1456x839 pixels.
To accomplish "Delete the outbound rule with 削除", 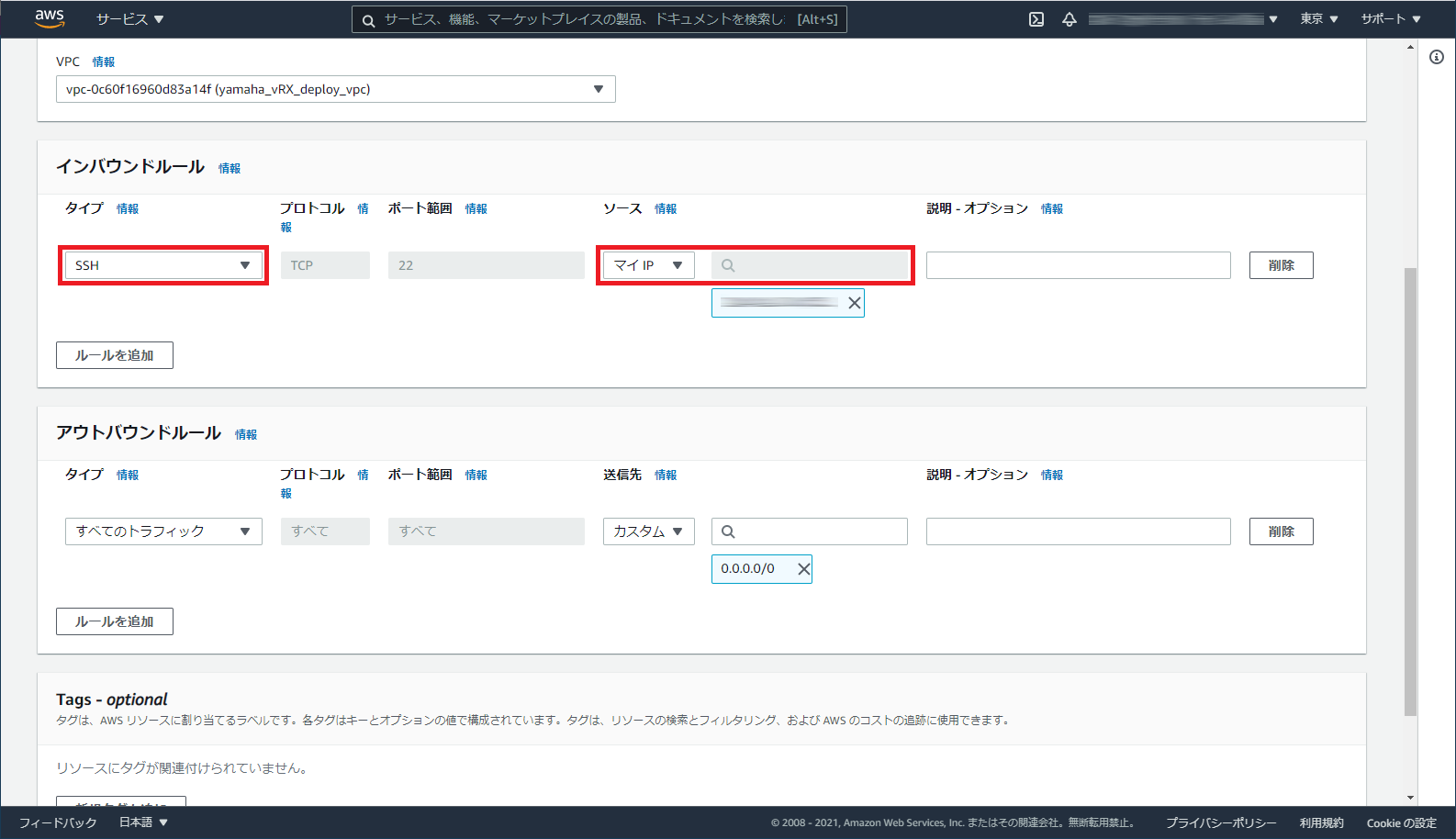I will click(1281, 531).
